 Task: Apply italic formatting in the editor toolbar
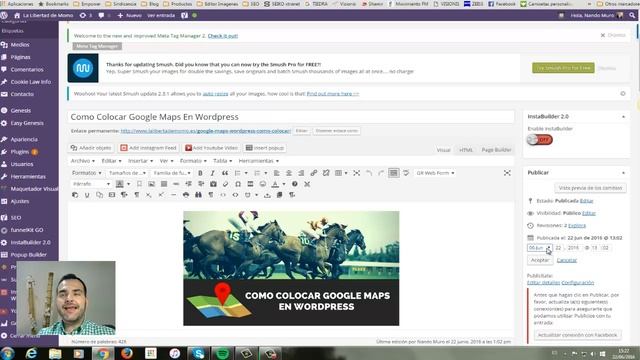(212, 173)
